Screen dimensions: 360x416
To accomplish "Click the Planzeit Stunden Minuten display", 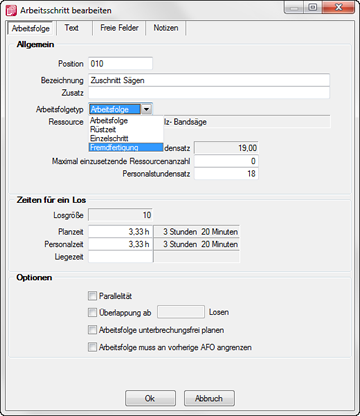I will tap(196, 232).
